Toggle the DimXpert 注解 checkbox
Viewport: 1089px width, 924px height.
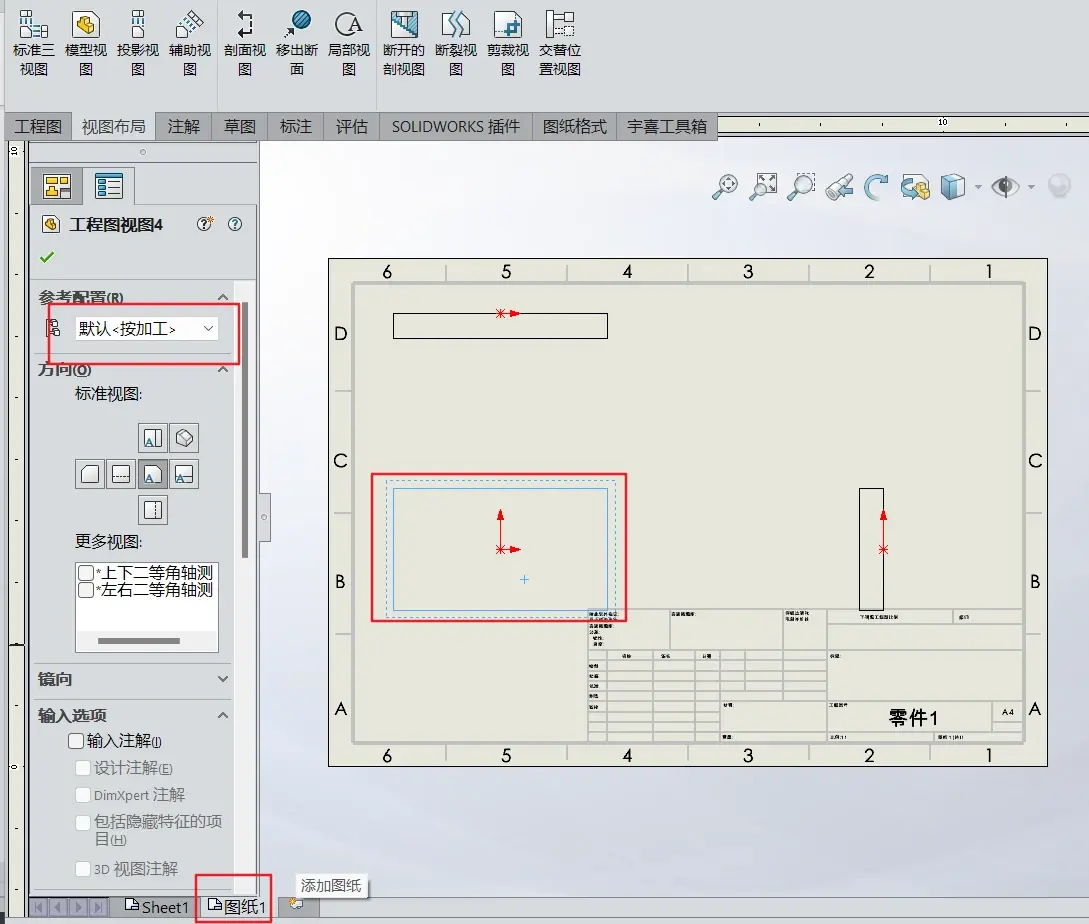tap(83, 794)
